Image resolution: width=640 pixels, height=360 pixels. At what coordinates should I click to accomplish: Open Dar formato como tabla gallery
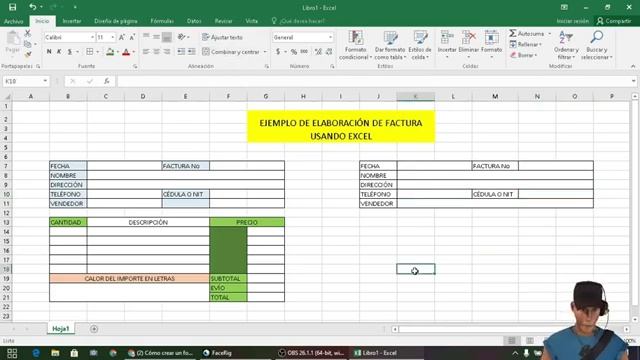pyautogui.click(x=390, y=45)
